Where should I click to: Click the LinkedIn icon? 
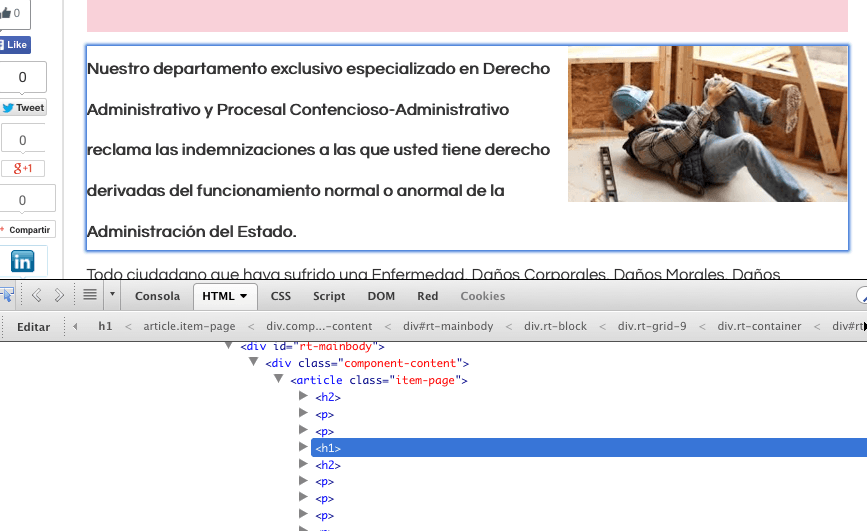tap(23, 261)
